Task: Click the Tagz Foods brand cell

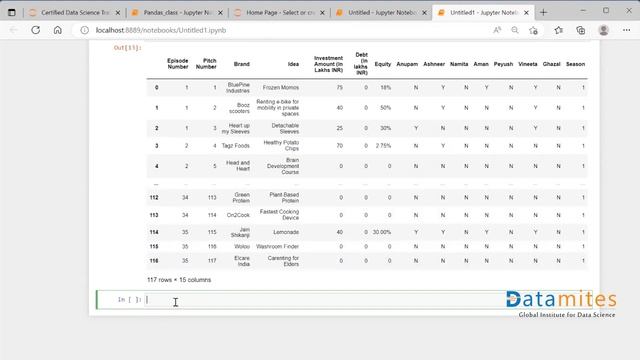Action: point(236,146)
